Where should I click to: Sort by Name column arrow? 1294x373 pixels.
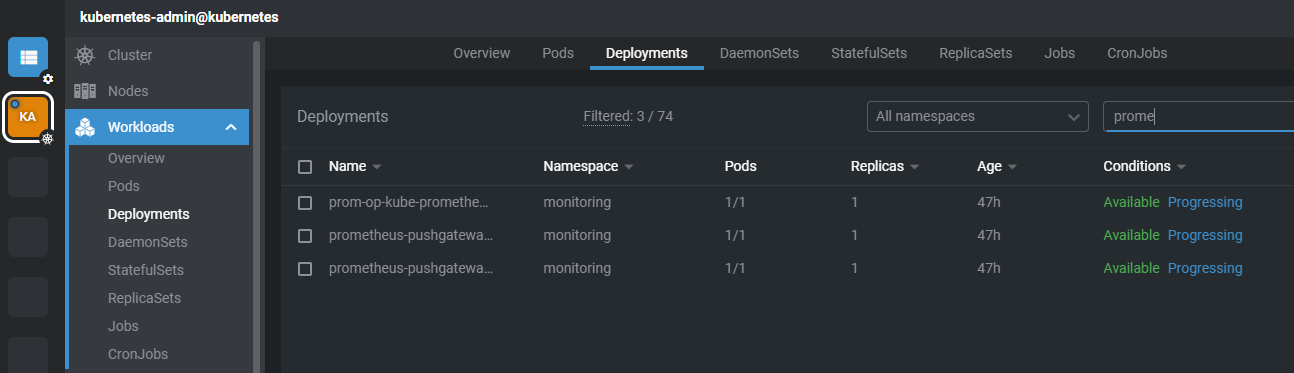coord(377,167)
